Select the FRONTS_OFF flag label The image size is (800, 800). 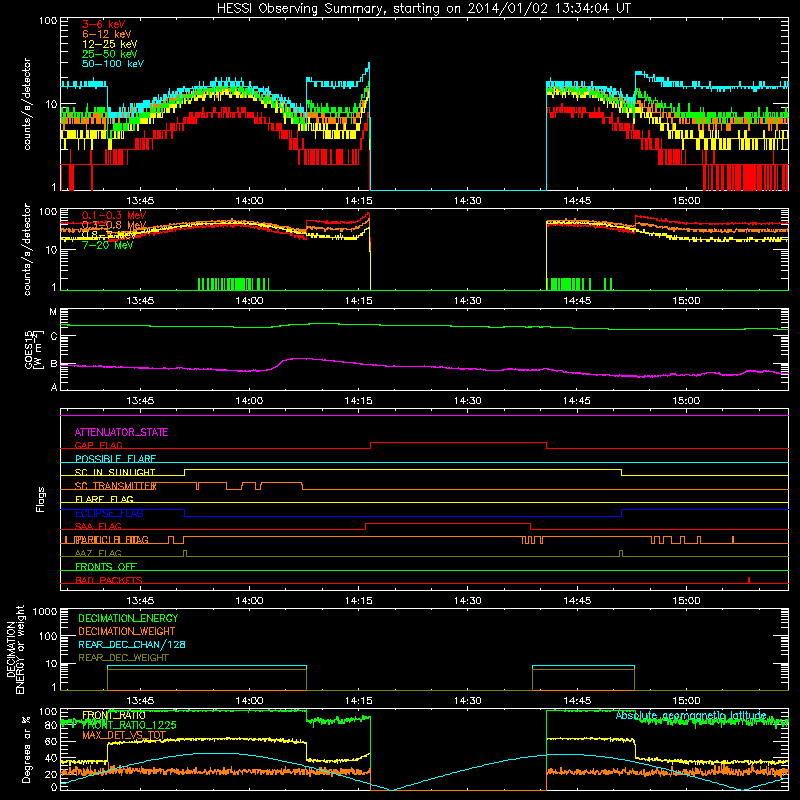(x=106, y=567)
